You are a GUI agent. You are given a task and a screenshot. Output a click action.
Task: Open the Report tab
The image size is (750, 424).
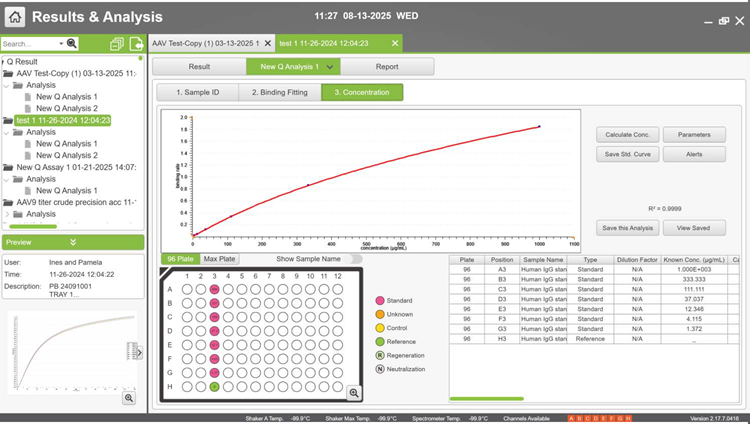[387, 66]
